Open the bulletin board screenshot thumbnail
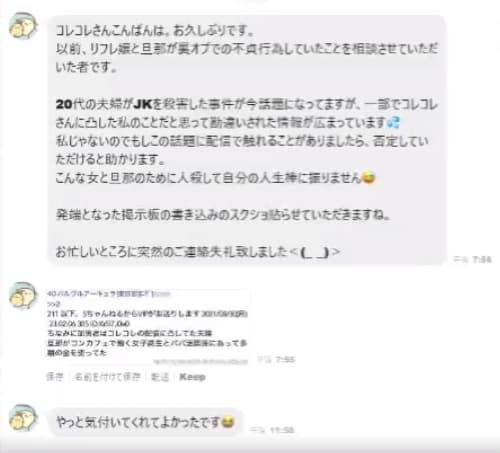The image size is (500, 453). [x=148, y=327]
